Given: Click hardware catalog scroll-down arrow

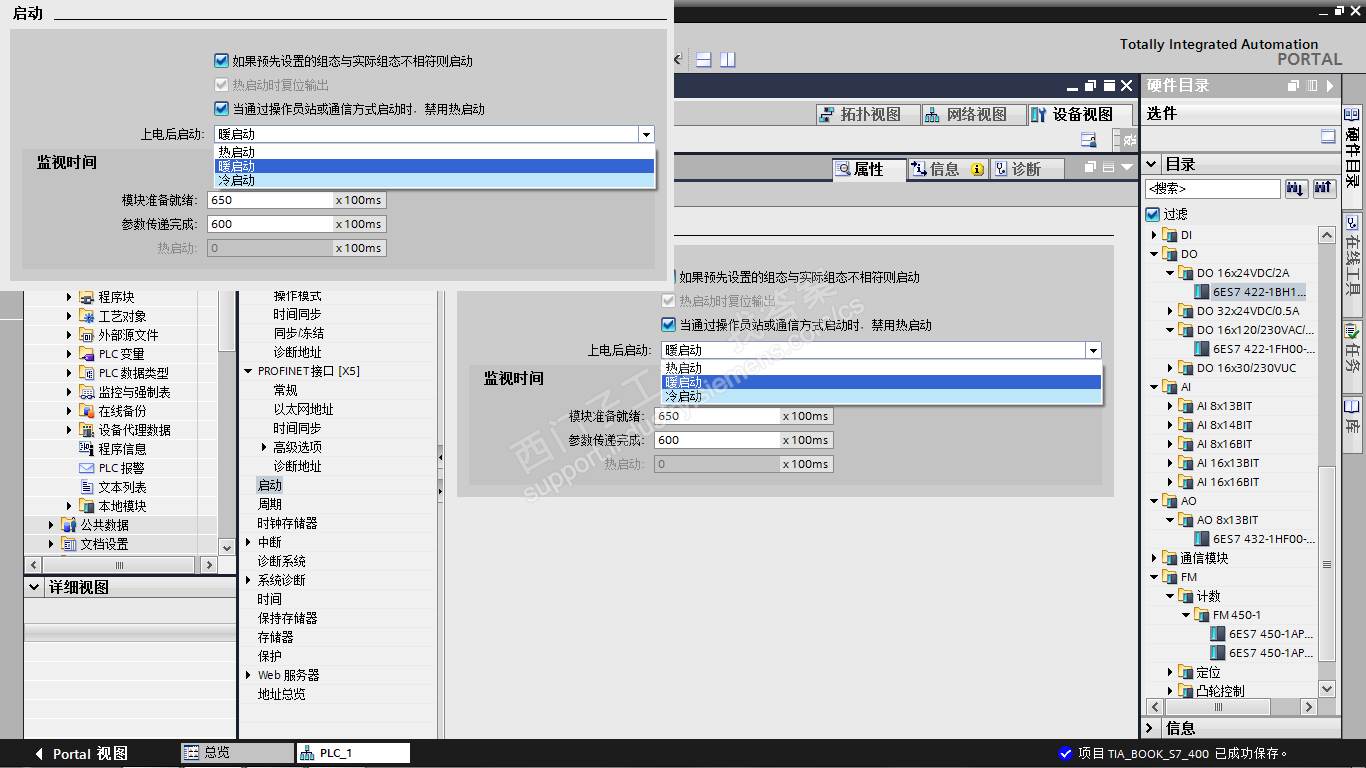Looking at the screenshot, I should (1327, 689).
